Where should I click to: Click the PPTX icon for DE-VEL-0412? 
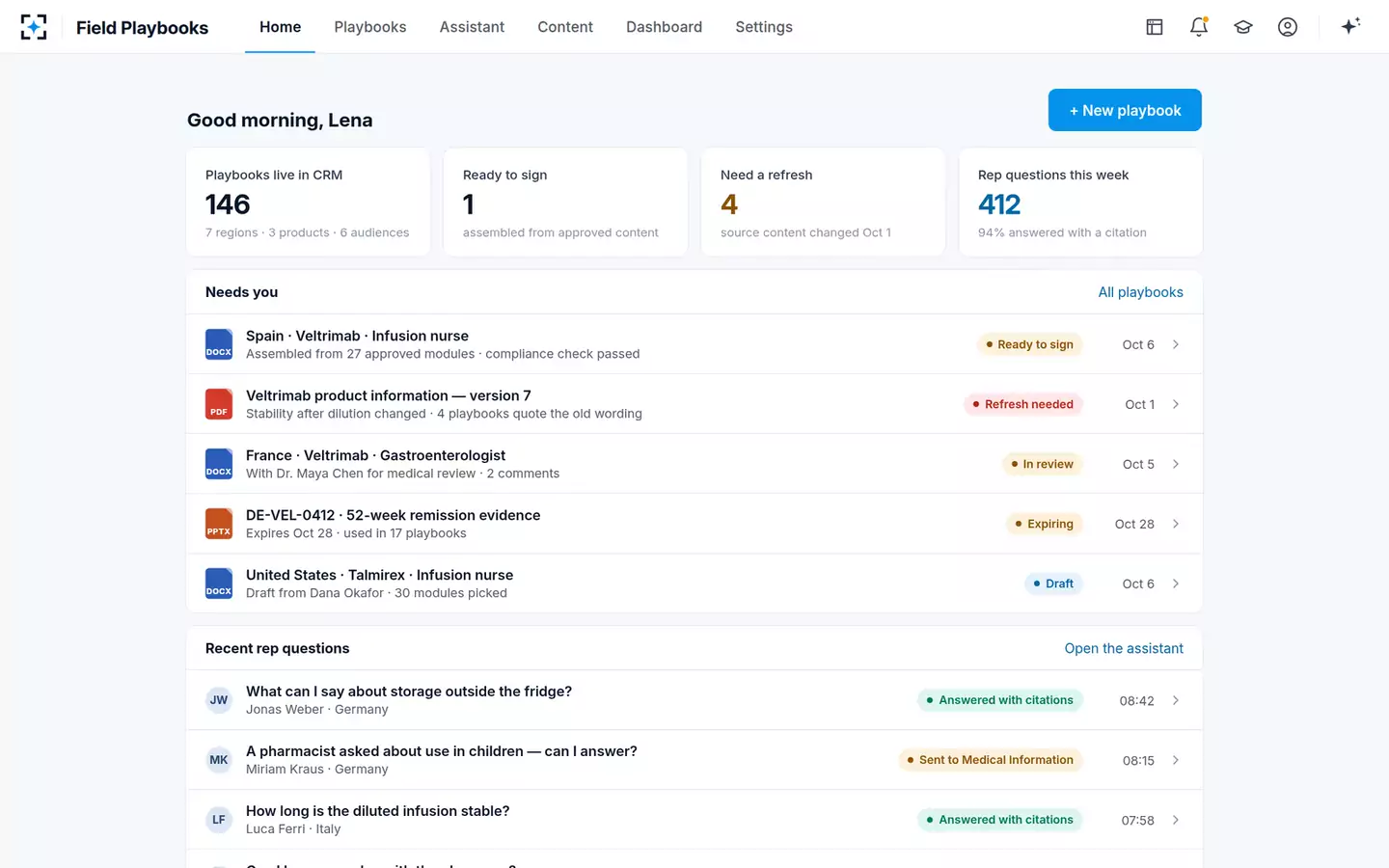219,524
